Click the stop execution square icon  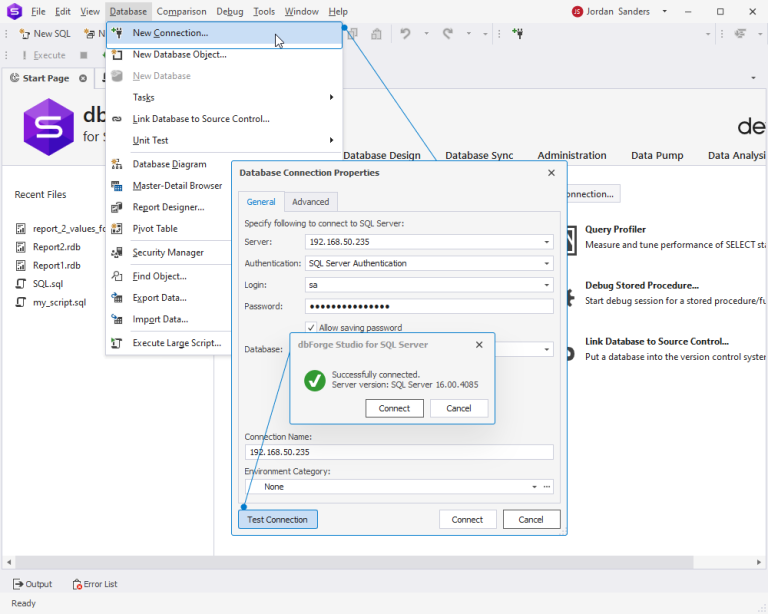coord(84,55)
